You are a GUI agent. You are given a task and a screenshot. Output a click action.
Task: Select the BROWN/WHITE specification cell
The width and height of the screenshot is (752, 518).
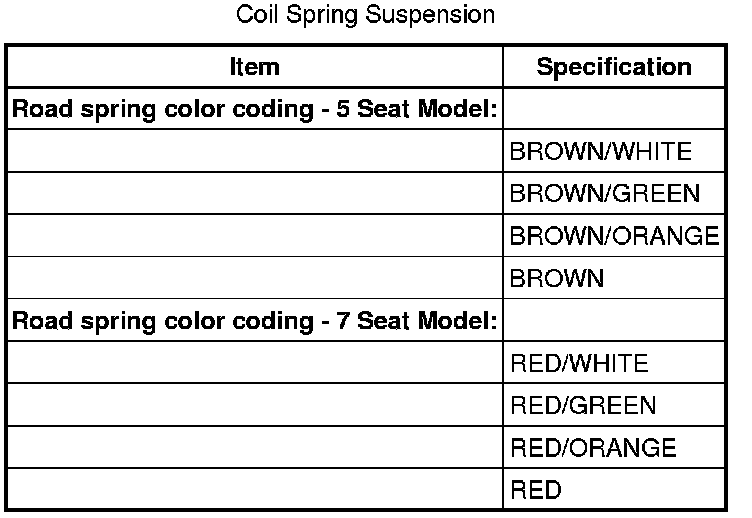coord(614,151)
